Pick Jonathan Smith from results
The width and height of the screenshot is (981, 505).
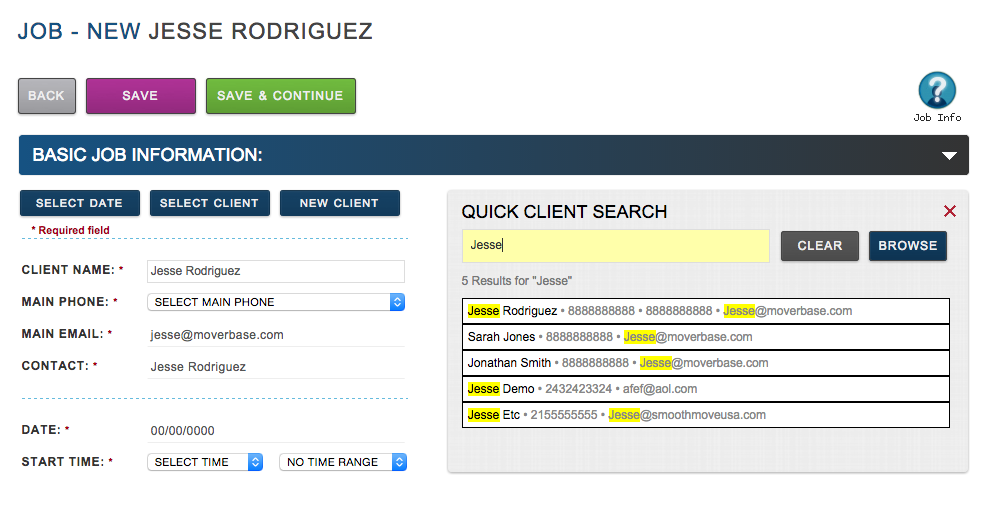[x=705, y=363]
